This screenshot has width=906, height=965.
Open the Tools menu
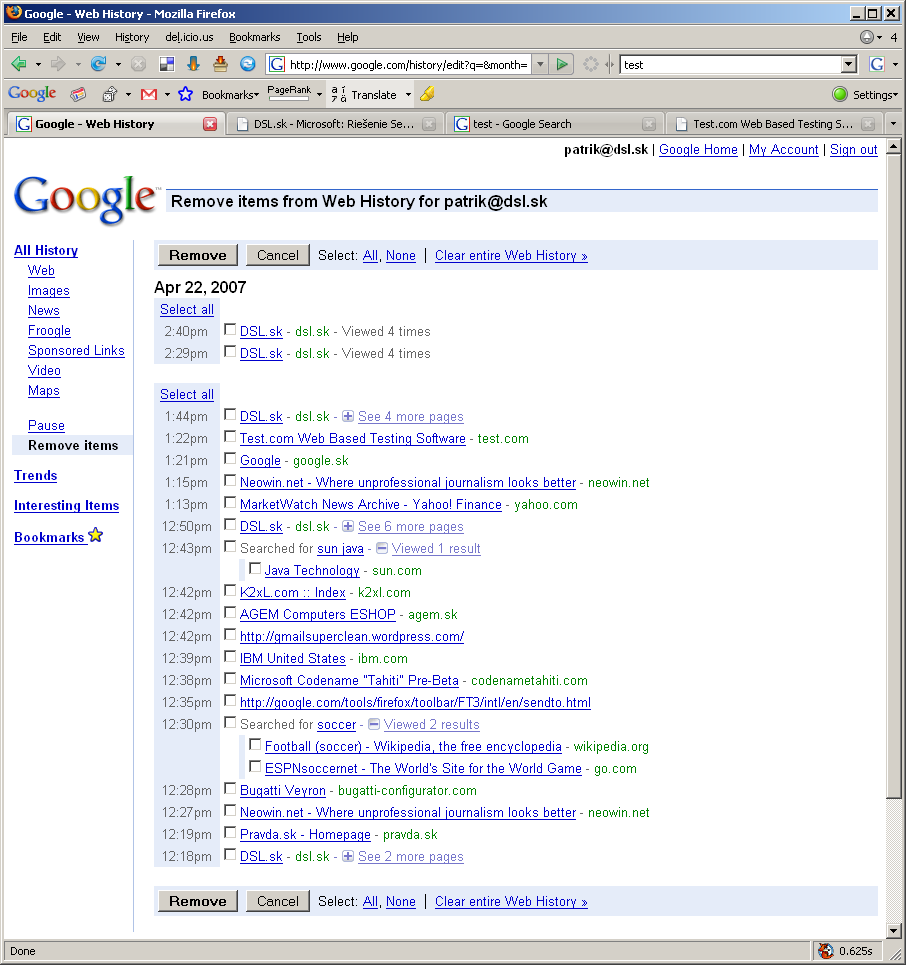coord(308,37)
